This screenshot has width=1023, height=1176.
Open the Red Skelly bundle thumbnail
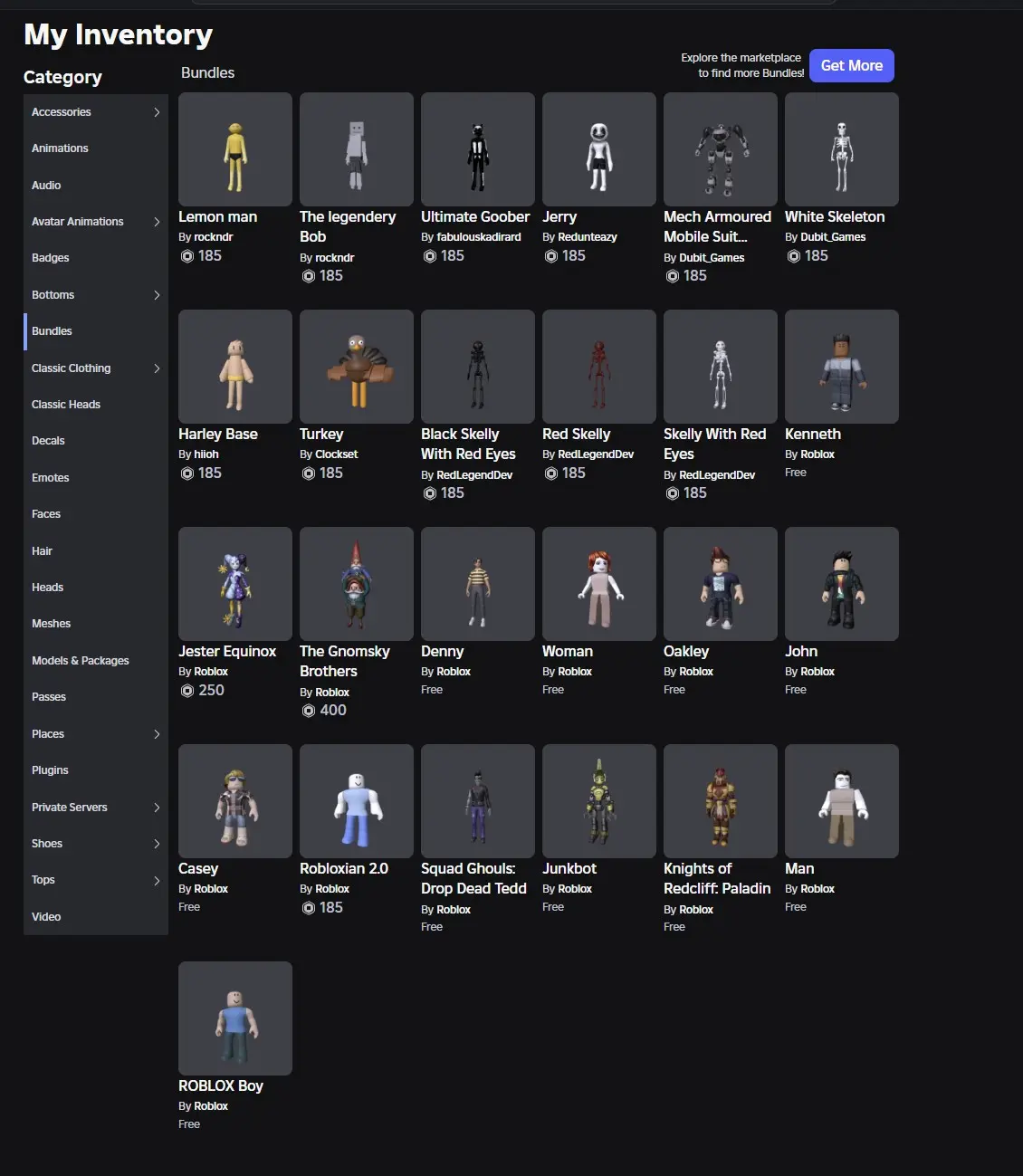tap(599, 367)
